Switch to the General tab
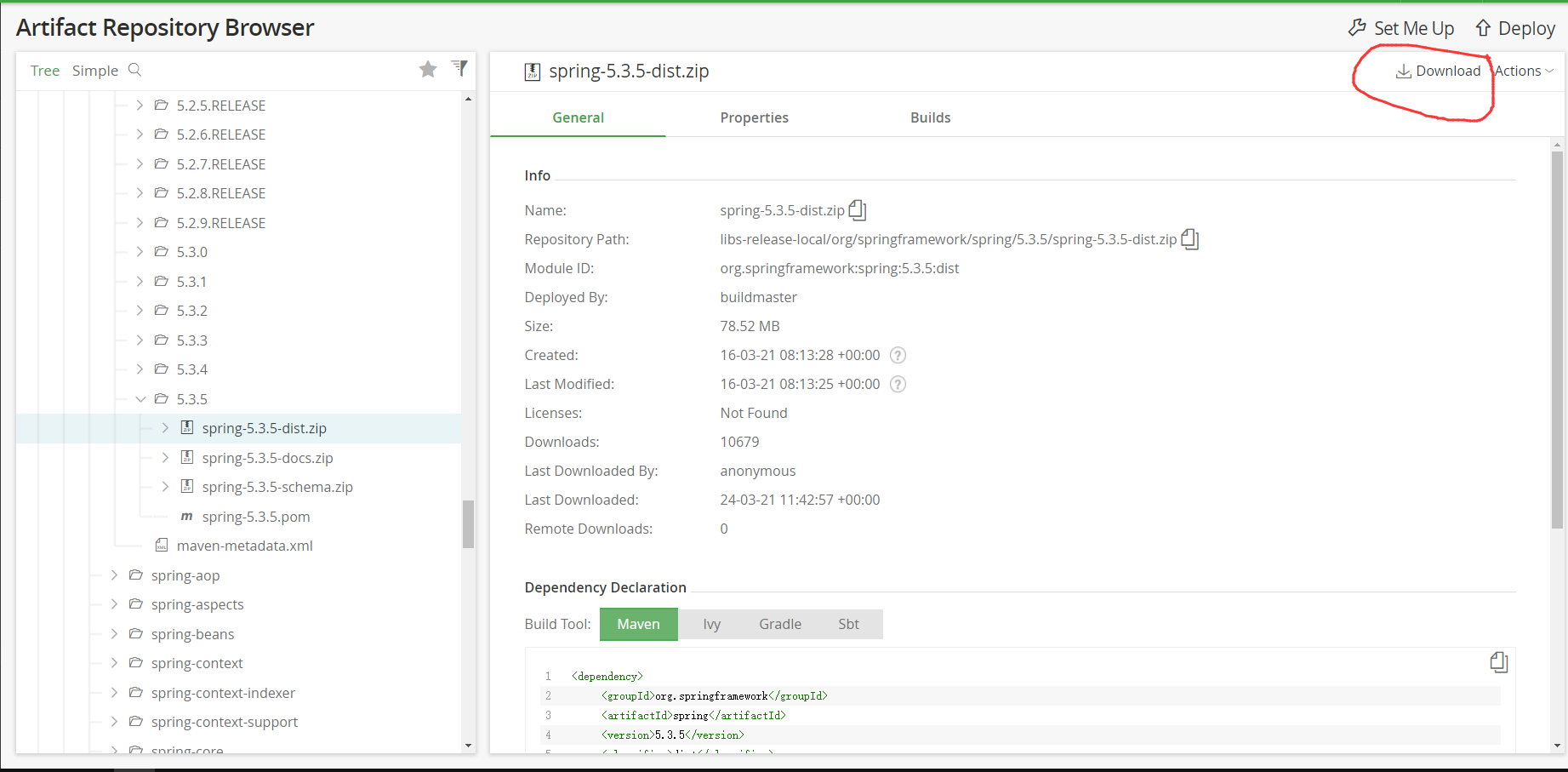Viewport: 1568px width, 772px height. click(x=579, y=117)
